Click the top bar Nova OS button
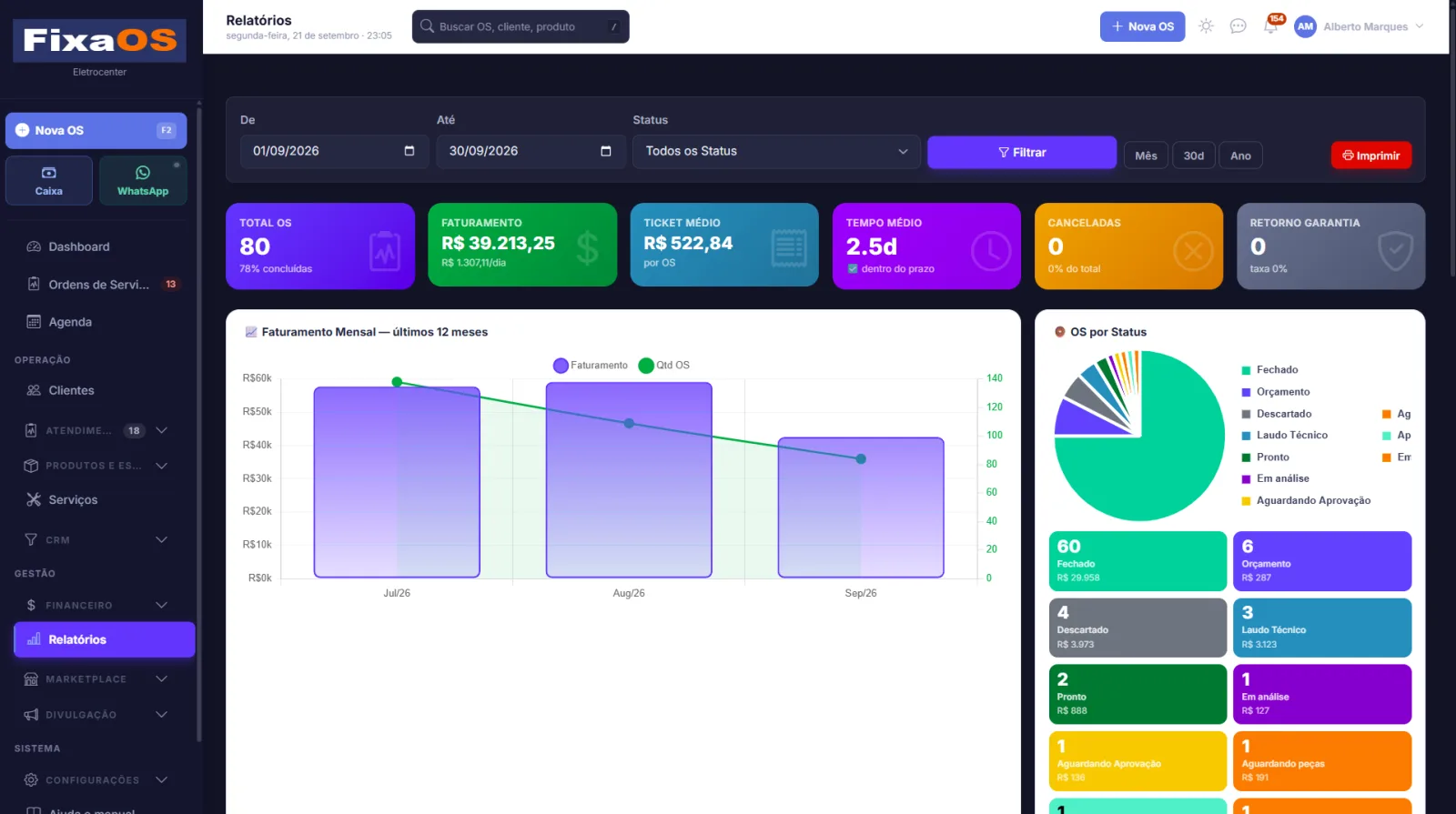1456x814 pixels. click(x=1142, y=26)
